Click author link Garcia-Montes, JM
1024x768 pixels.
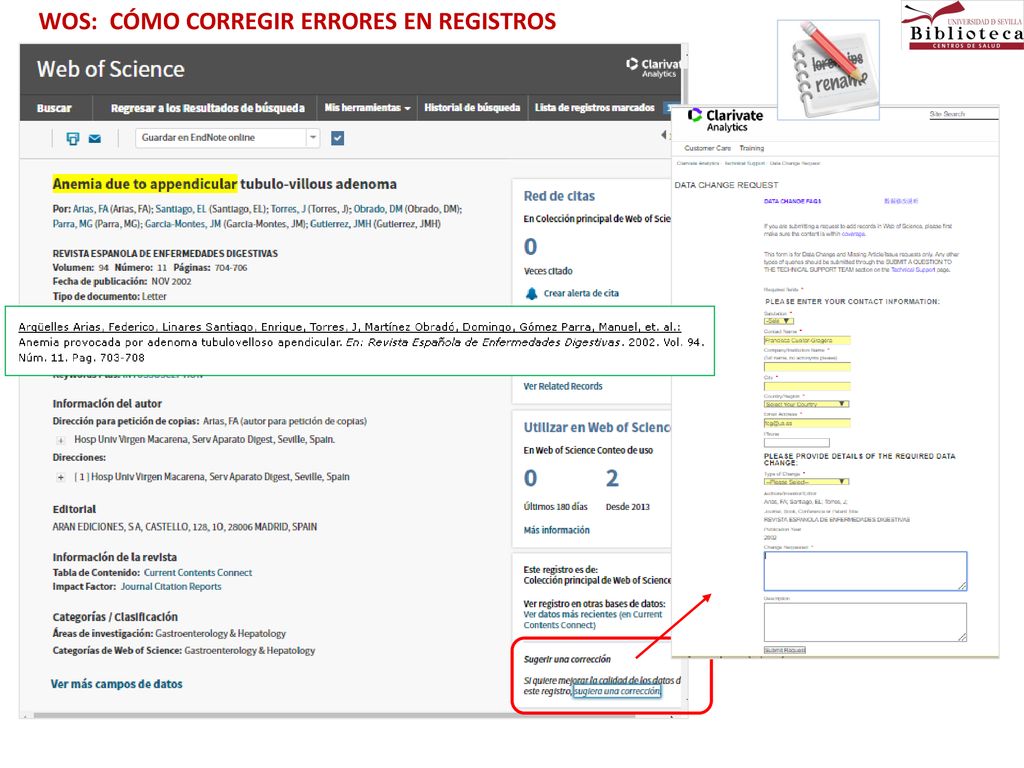(x=183, y=224)
